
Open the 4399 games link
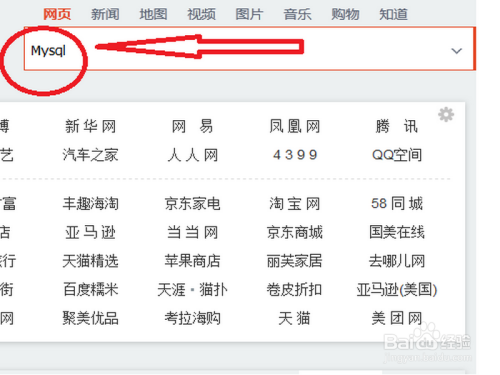coord(295,155)
